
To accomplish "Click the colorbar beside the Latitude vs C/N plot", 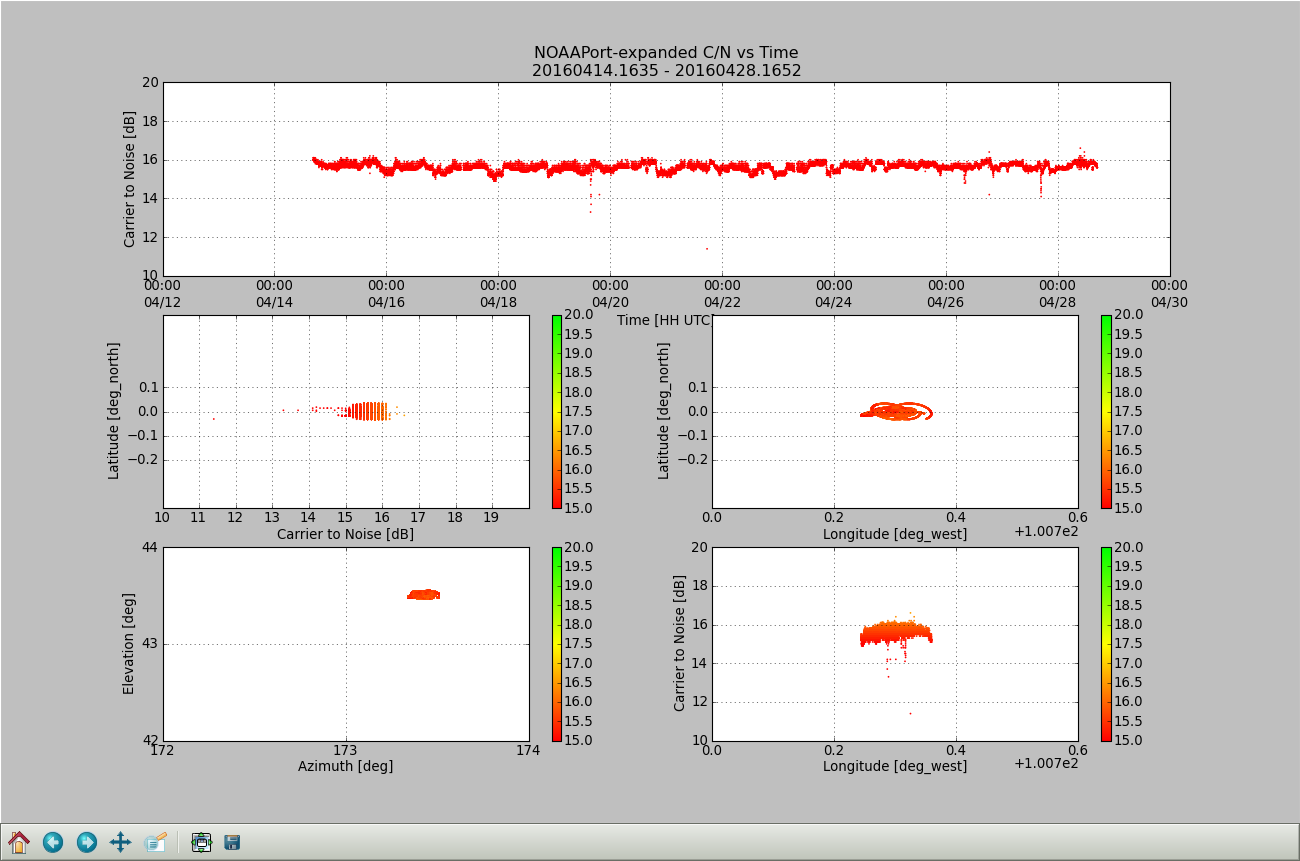I will pos(557,411).
